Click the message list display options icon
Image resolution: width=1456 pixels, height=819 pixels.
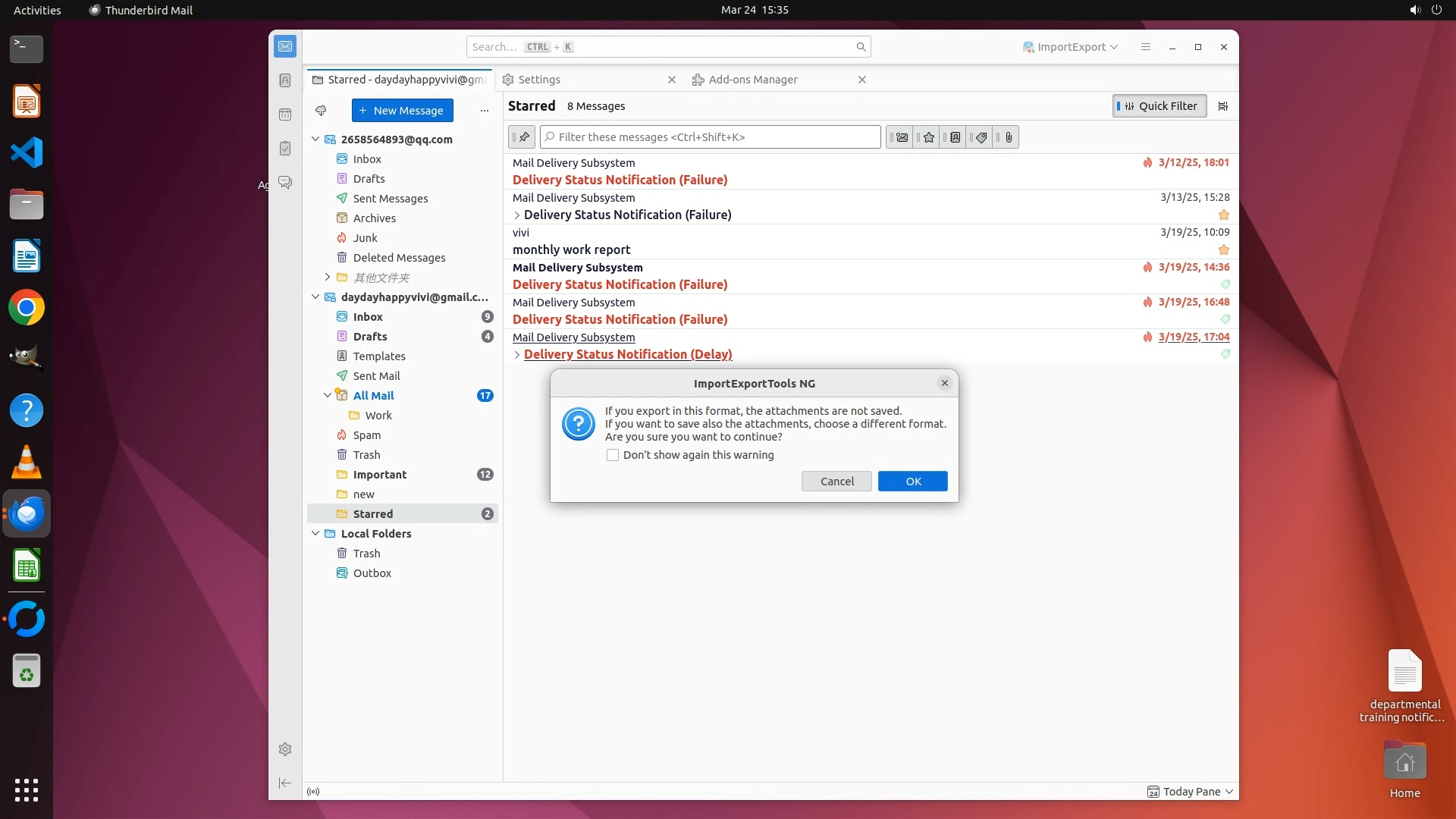pos(1222,106)
